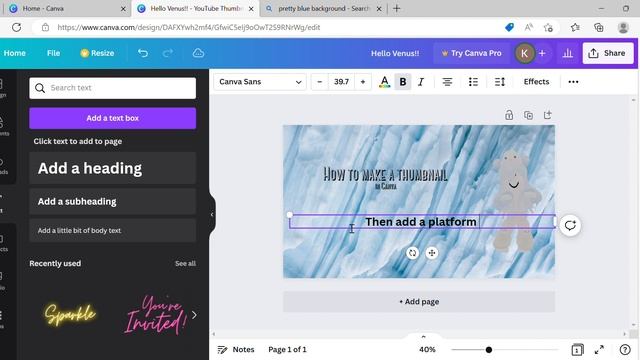Open a new browser tab
Screen dimensions: 640x360
[396, 9]
